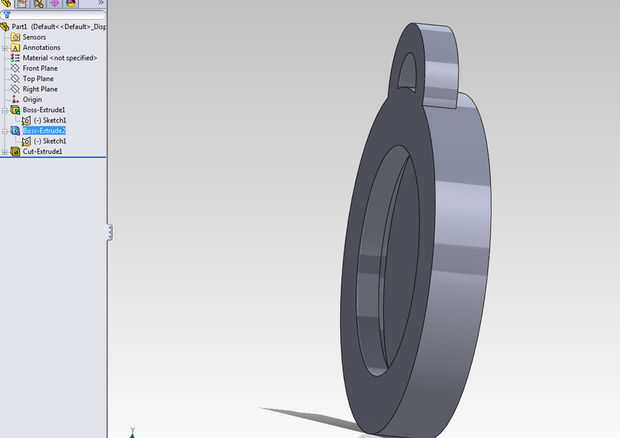
Task: Open the PropertyManager tab
Action: [x=22, y=4]
